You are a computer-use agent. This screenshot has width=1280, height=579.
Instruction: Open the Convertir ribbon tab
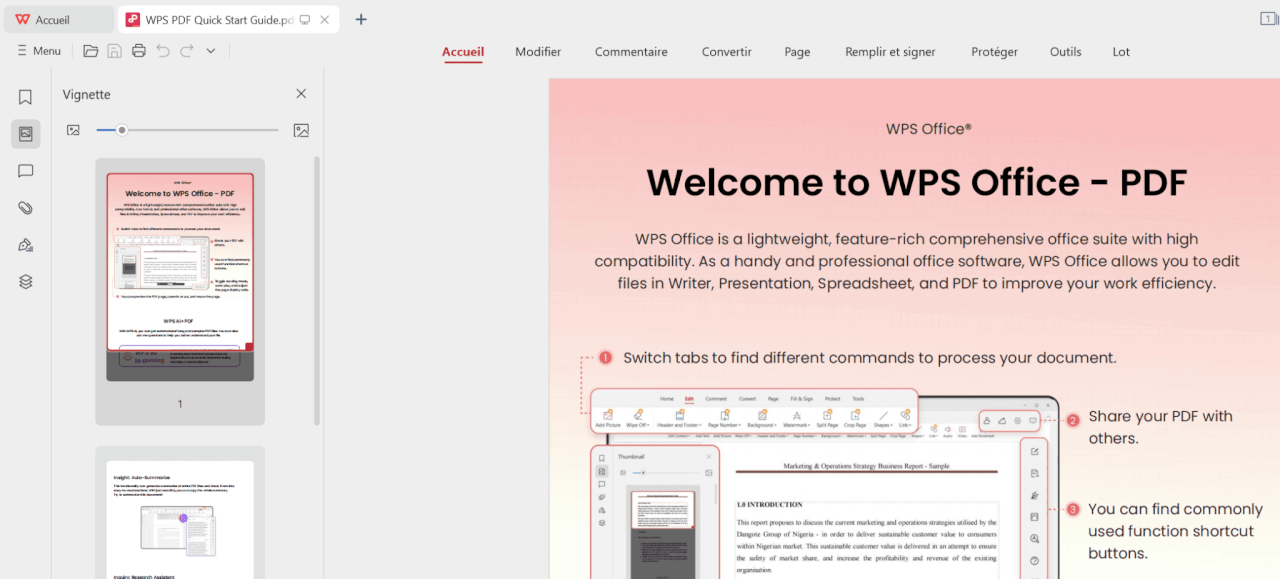727,52
